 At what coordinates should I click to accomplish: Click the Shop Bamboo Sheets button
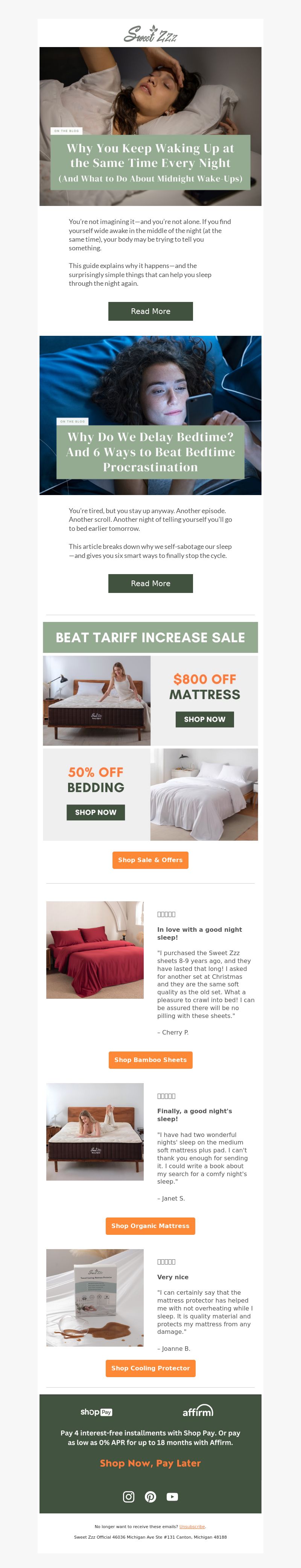(151, 1060)
